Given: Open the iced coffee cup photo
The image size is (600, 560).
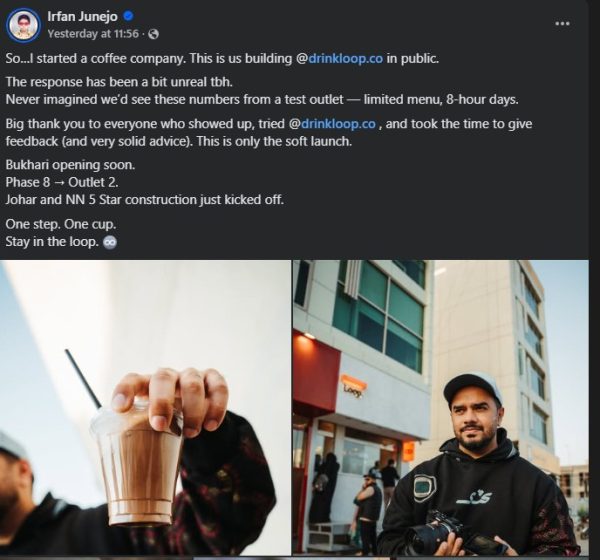Looking at the screenshot, I should (x=145, y=408).
